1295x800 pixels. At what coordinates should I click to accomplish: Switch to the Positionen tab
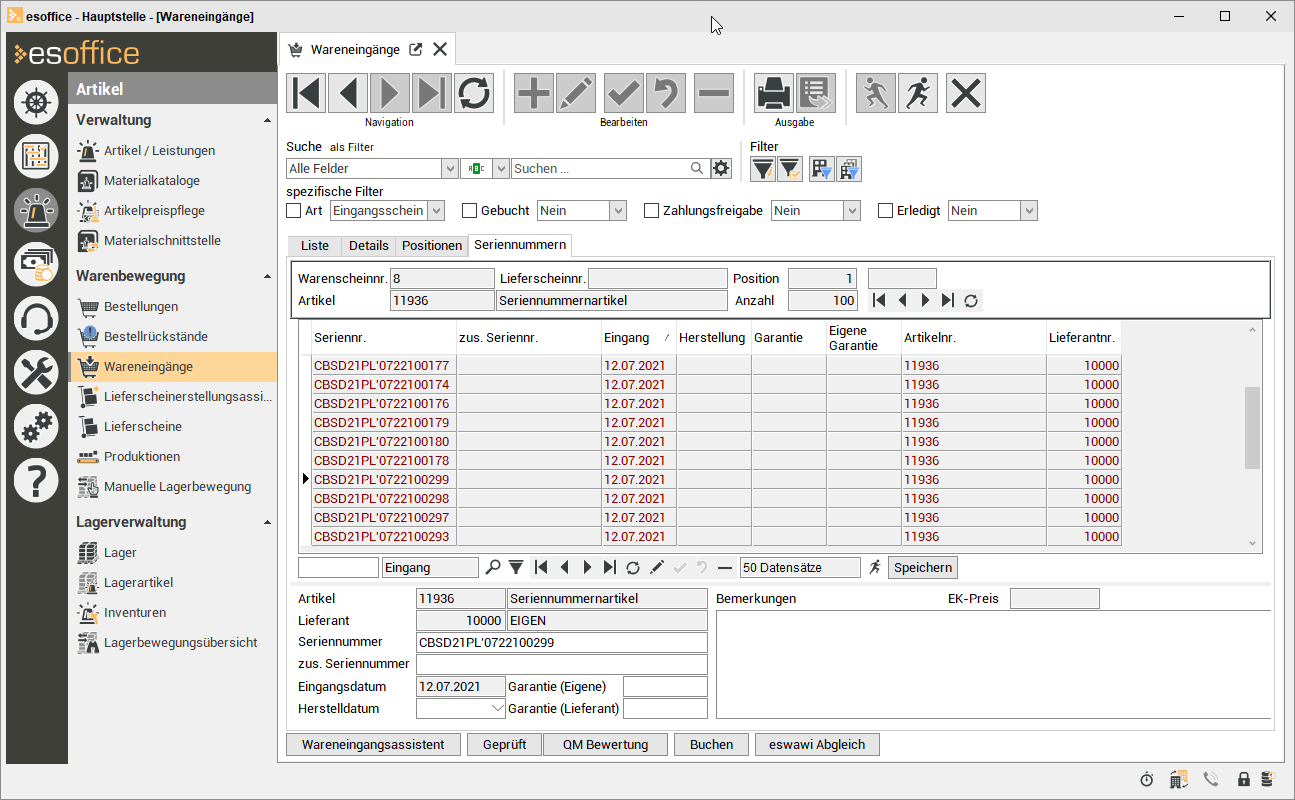(432, 245)
